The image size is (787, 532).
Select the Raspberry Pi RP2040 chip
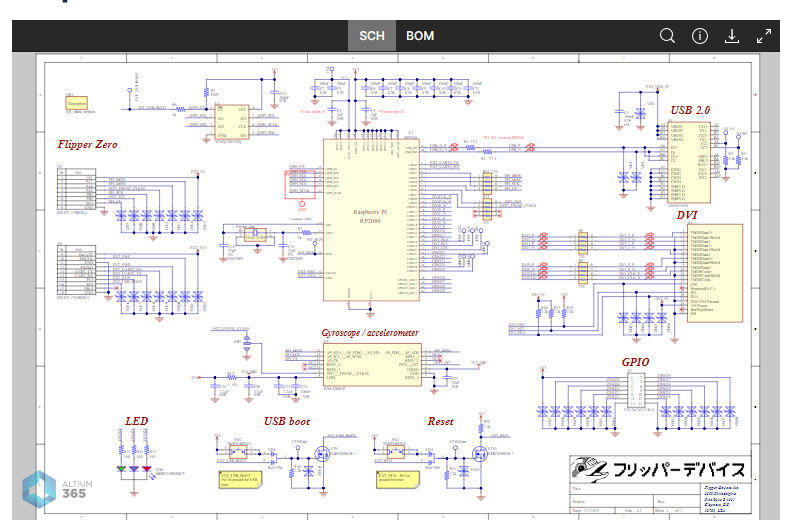click(371, 219)
